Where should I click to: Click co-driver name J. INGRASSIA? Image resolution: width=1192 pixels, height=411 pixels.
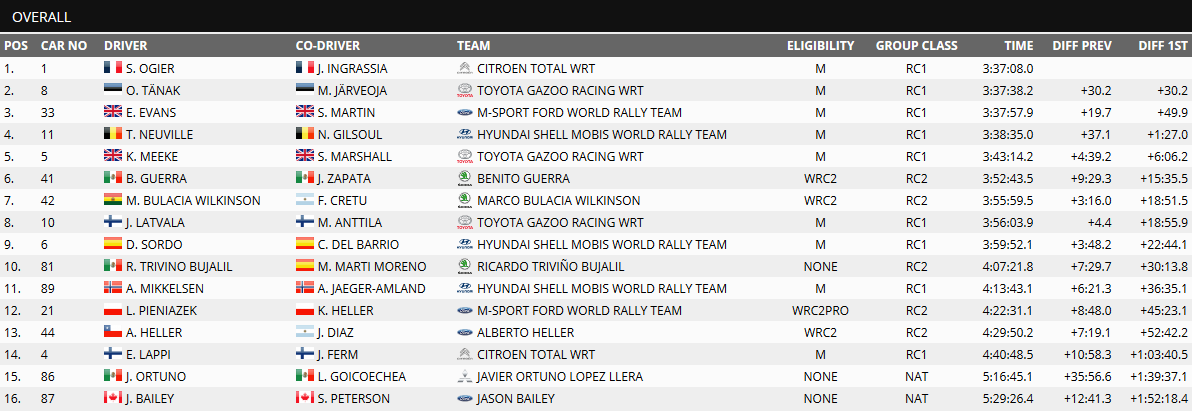353,68
